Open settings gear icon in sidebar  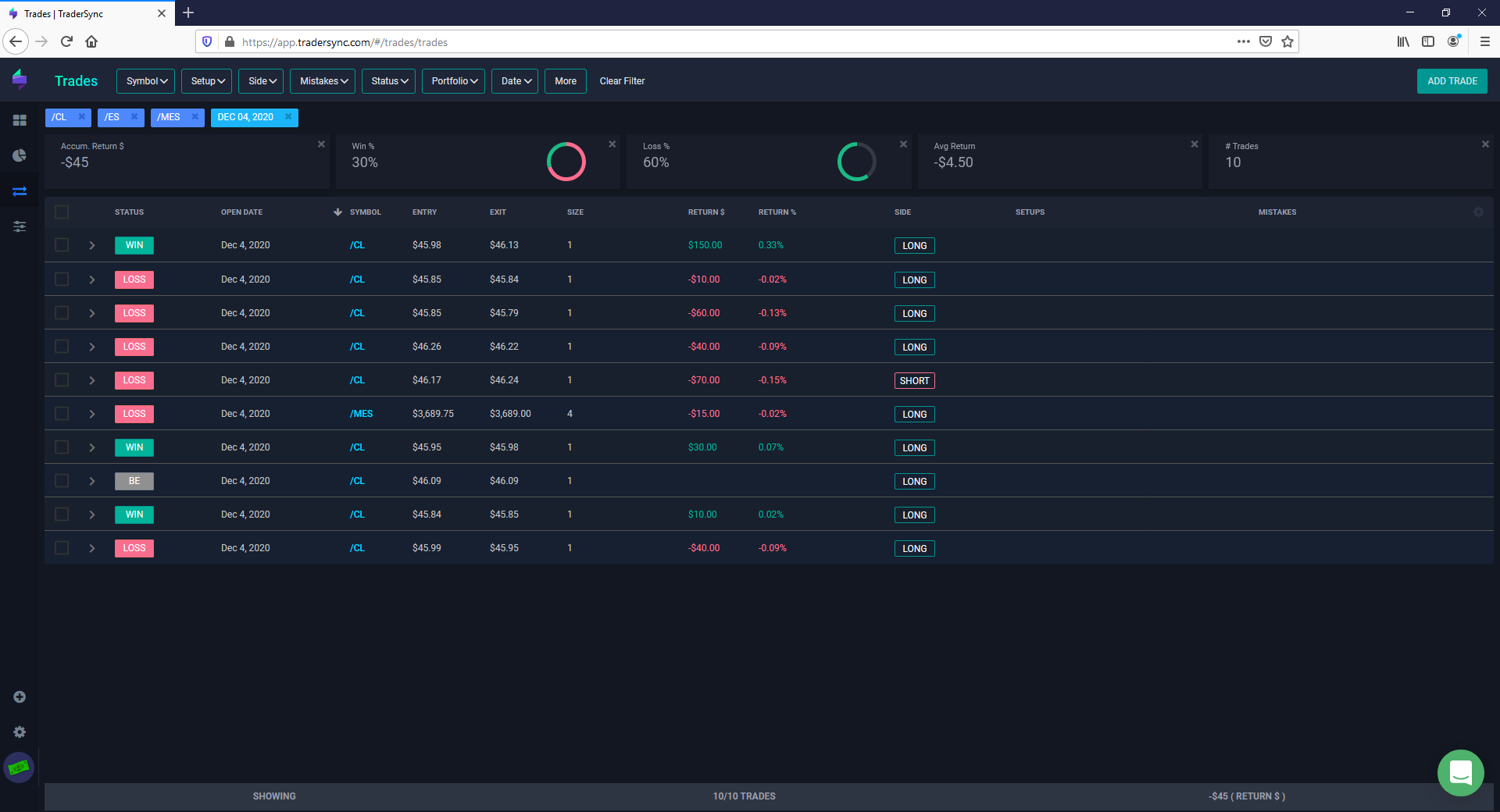pyautogui.click(x=20, y=732)
